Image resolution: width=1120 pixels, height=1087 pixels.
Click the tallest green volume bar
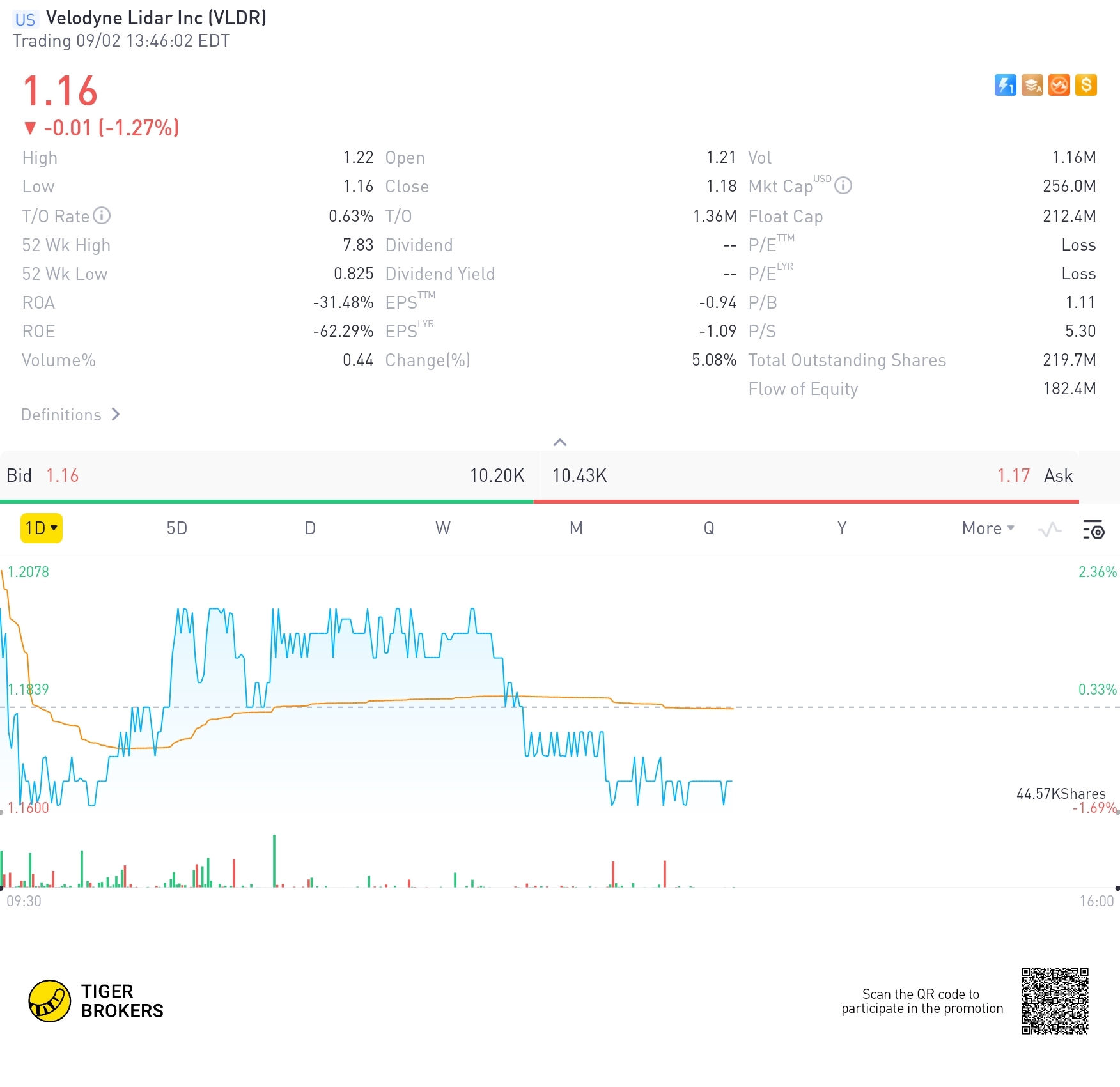pyautogui.click(x=274, y=861)
